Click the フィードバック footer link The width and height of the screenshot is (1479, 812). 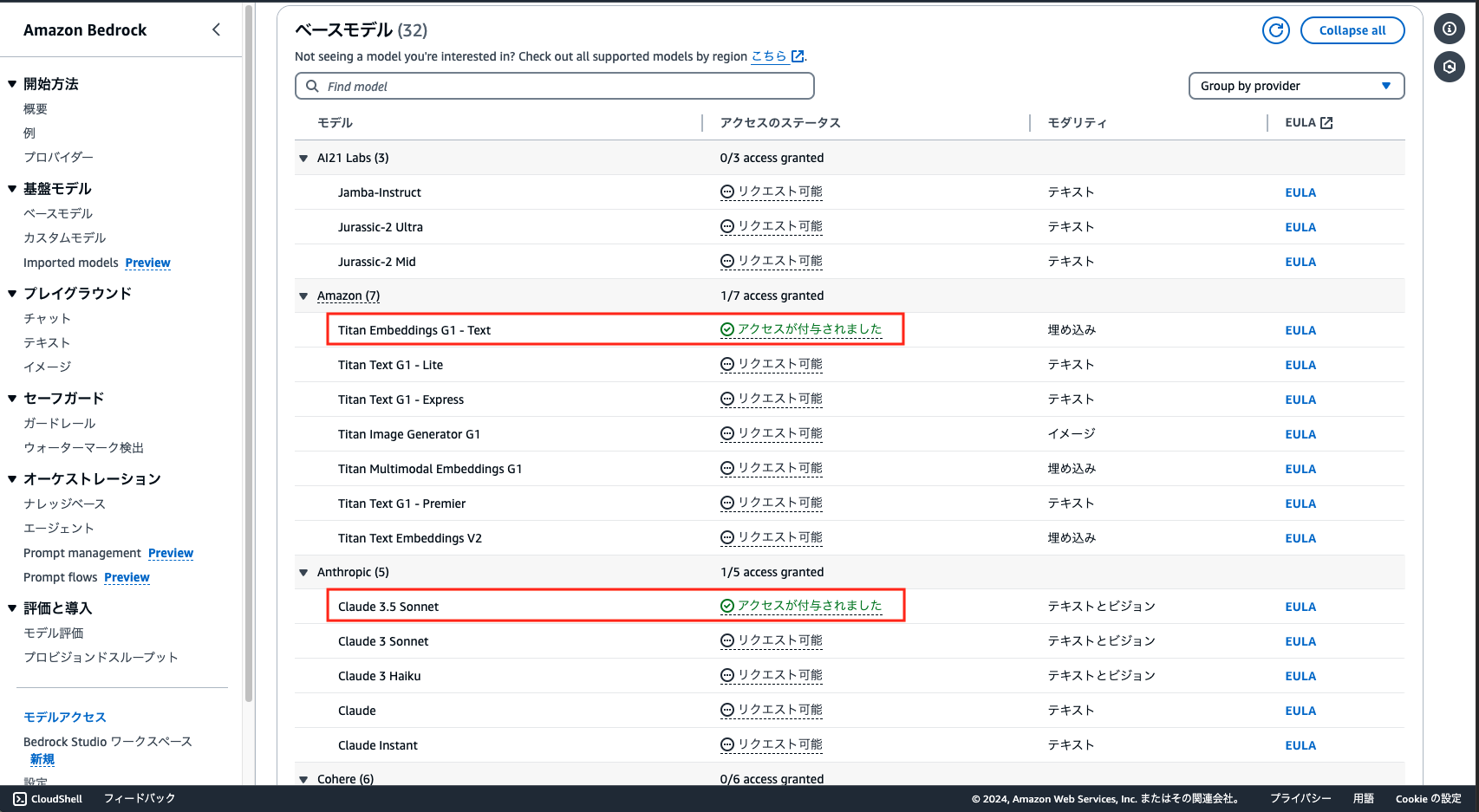[140, 799]
